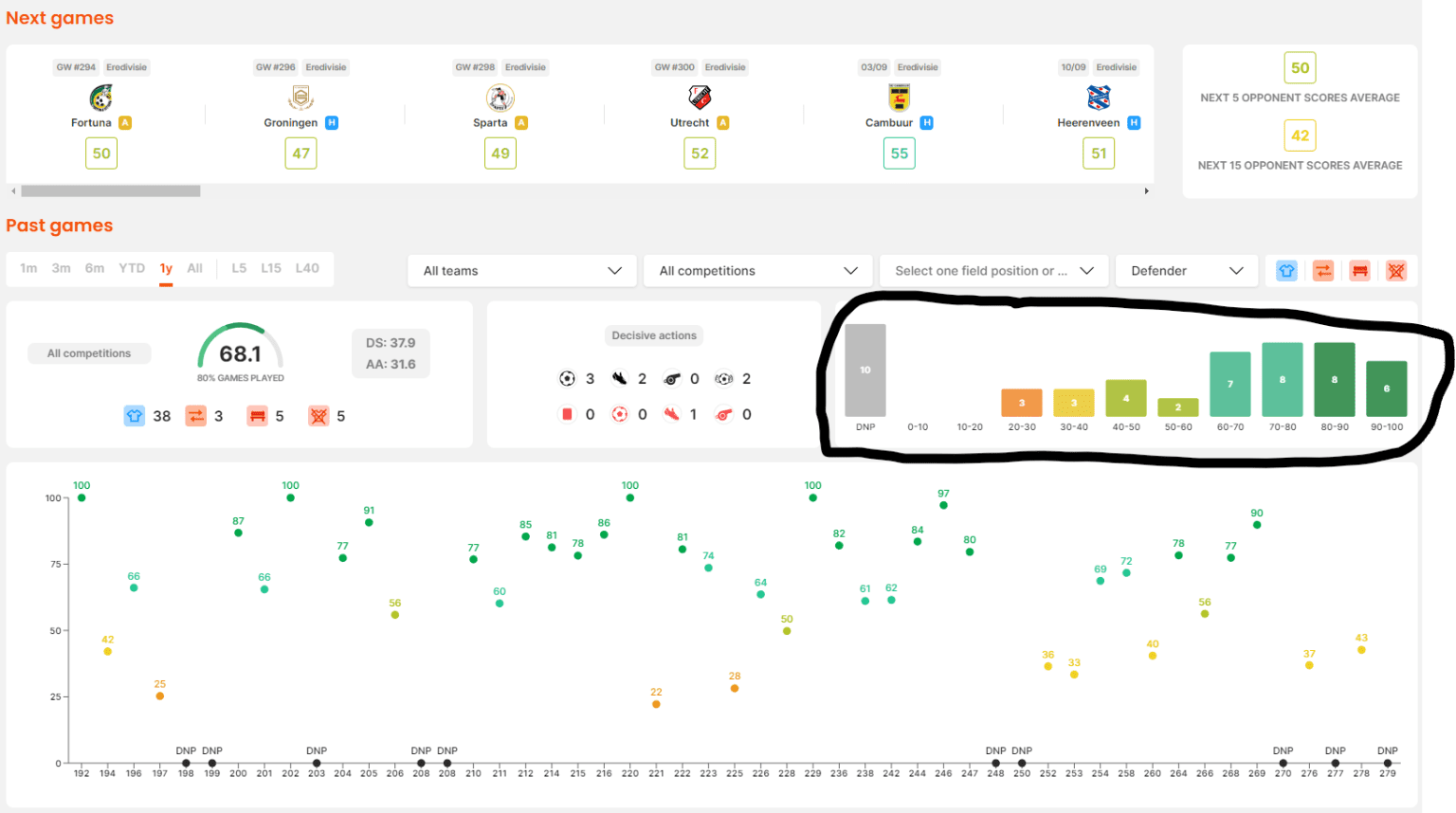Click the red boot icon
Image resolution: width=1456 pixels, height=813 pixels.
672,414
